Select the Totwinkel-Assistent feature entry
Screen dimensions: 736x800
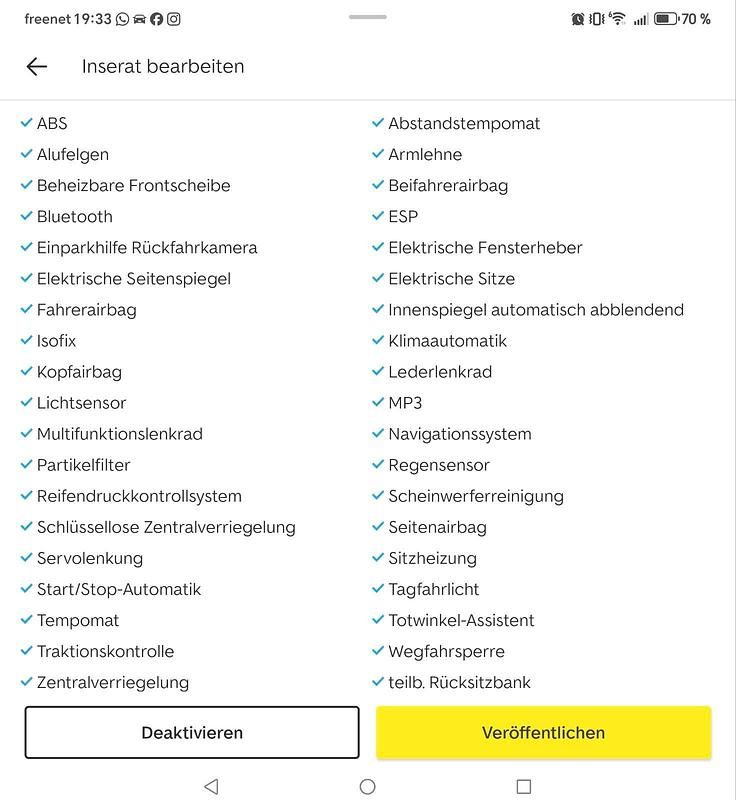pyautogui.click(x=461, y=620)
